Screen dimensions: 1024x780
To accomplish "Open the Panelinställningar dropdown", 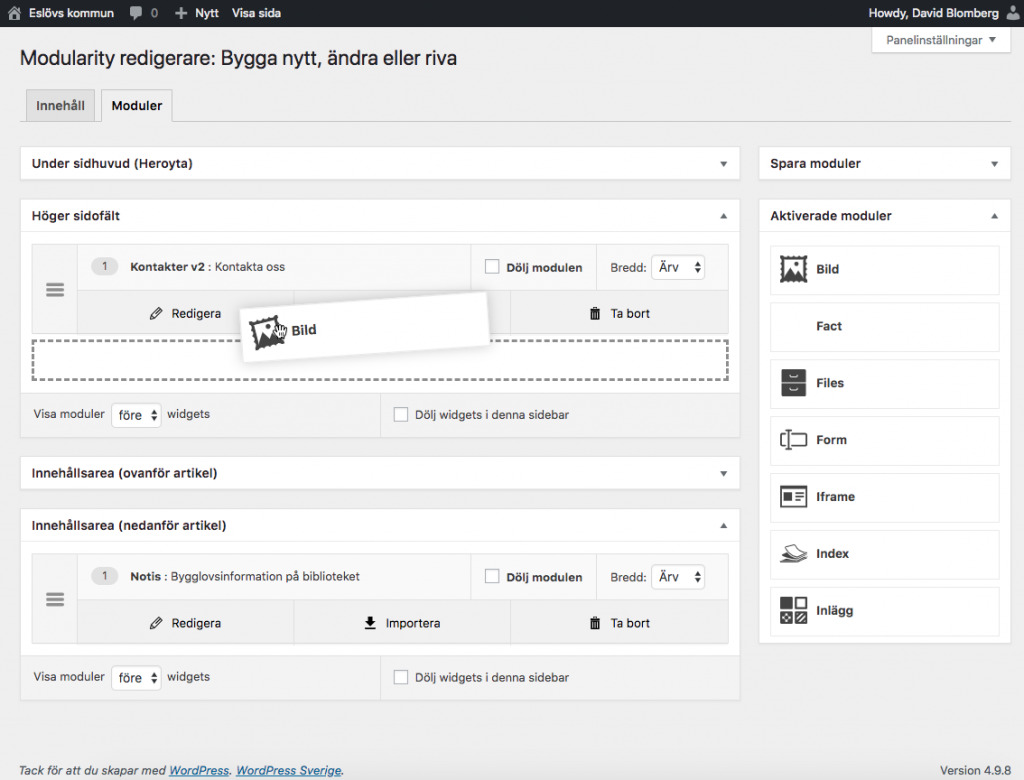I will [x=940, y=41].
